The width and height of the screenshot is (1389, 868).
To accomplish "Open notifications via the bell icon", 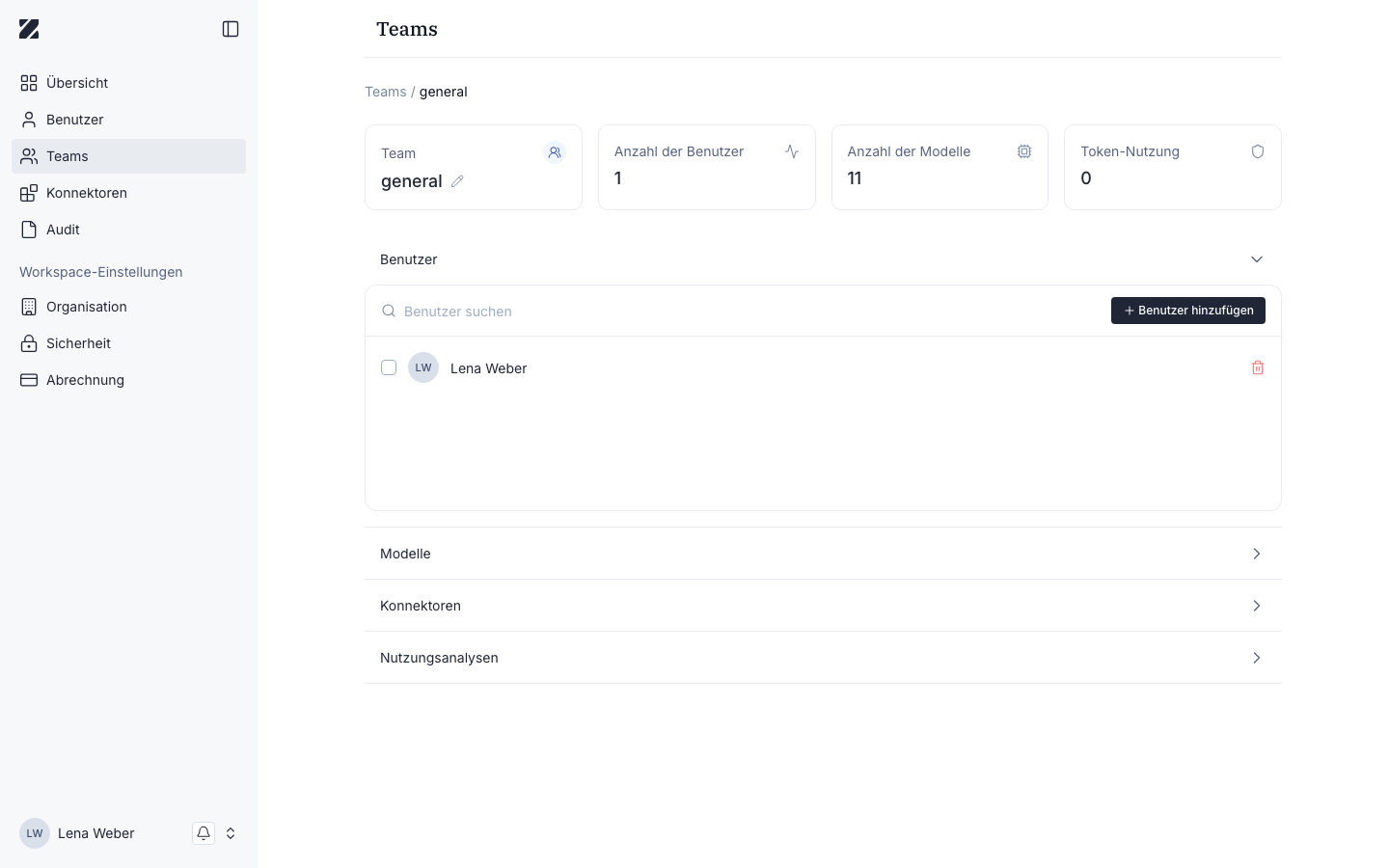I will coord(204,833).
